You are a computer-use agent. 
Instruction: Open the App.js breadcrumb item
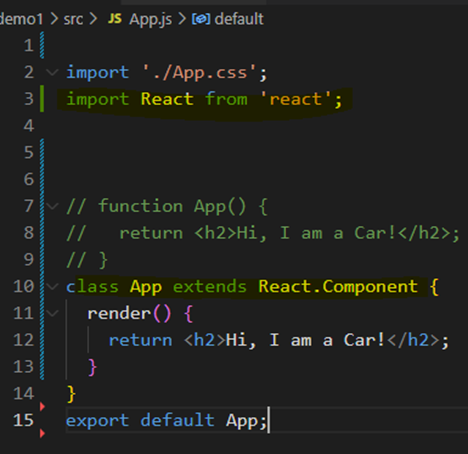pos(151,20)
